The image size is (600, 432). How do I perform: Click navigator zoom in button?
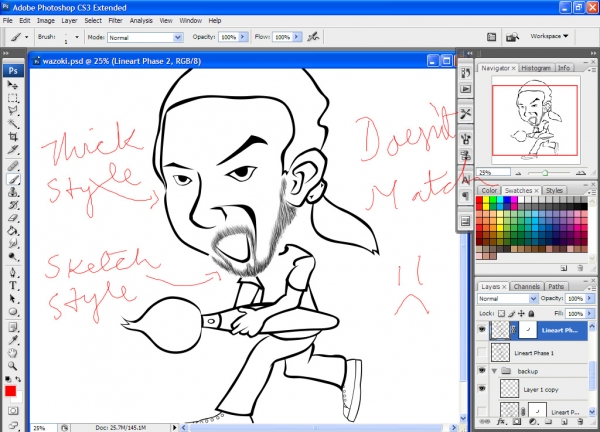[581, 173]
